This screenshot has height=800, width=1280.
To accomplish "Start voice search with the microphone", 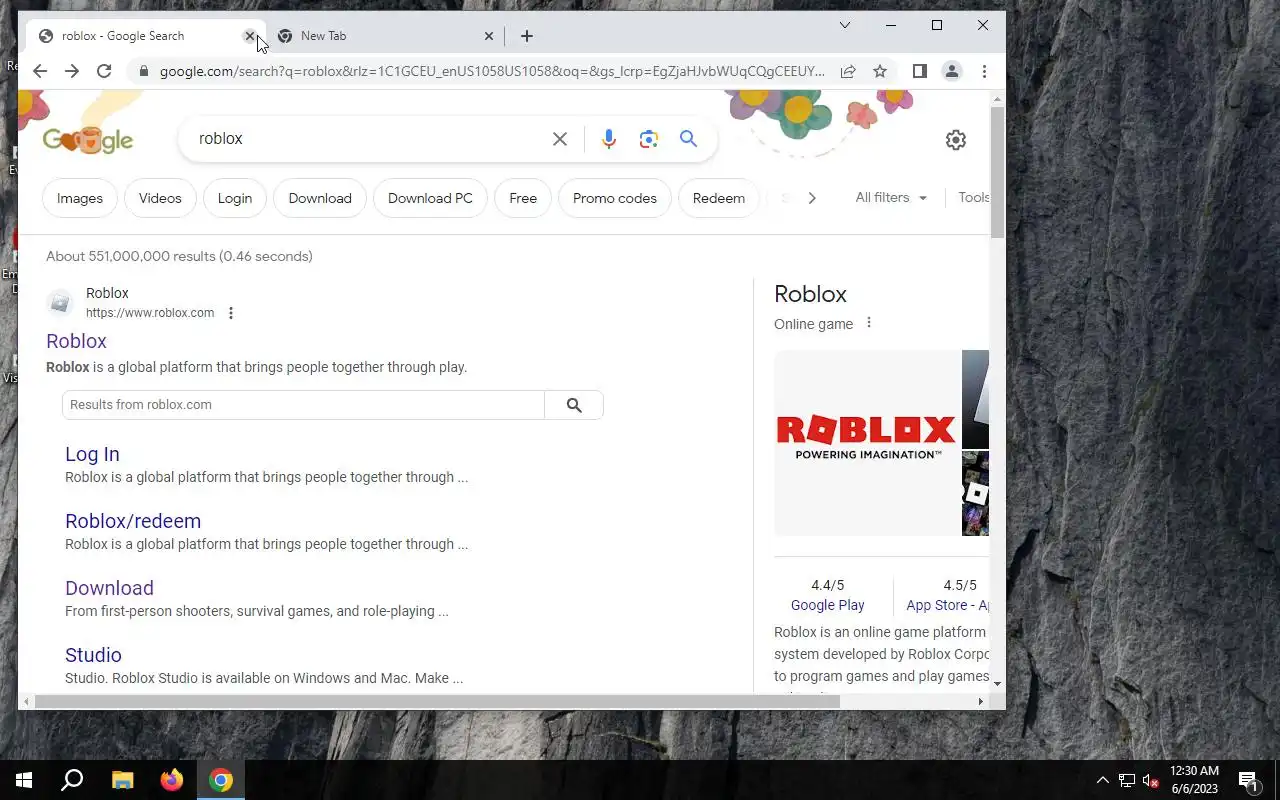I will tap(608, 139).
